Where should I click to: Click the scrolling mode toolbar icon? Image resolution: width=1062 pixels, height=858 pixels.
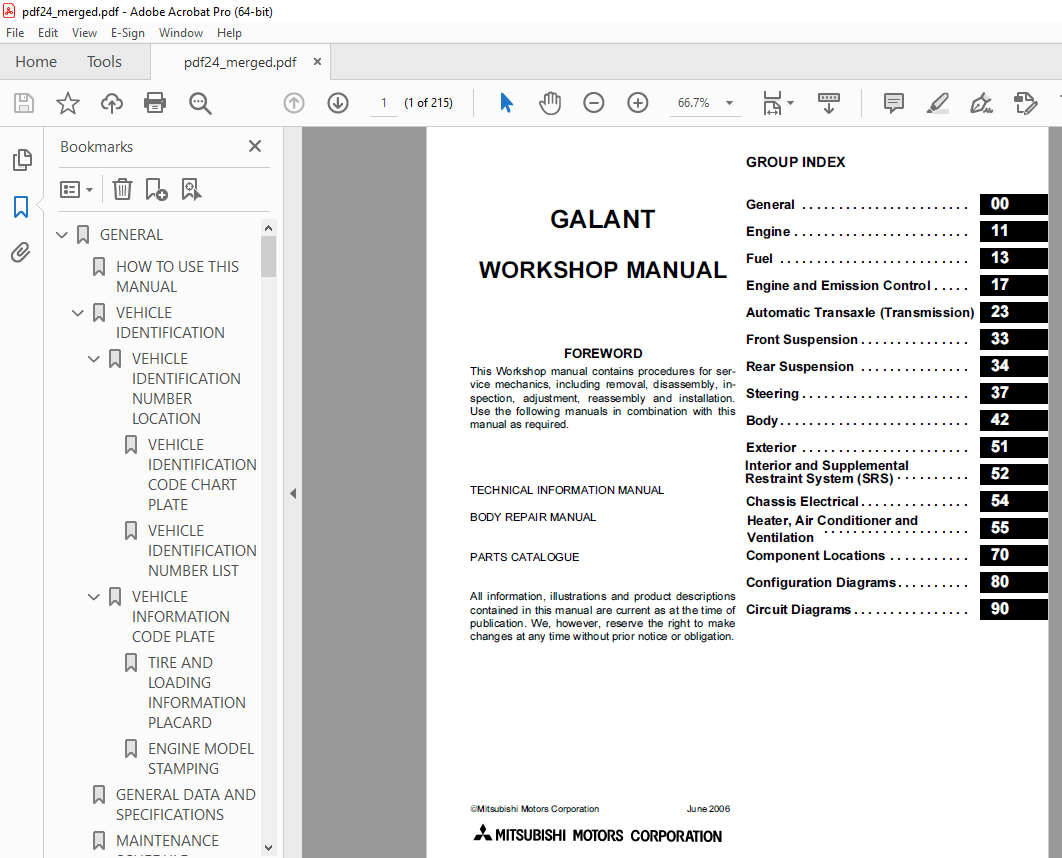click(x=828, y=103)
